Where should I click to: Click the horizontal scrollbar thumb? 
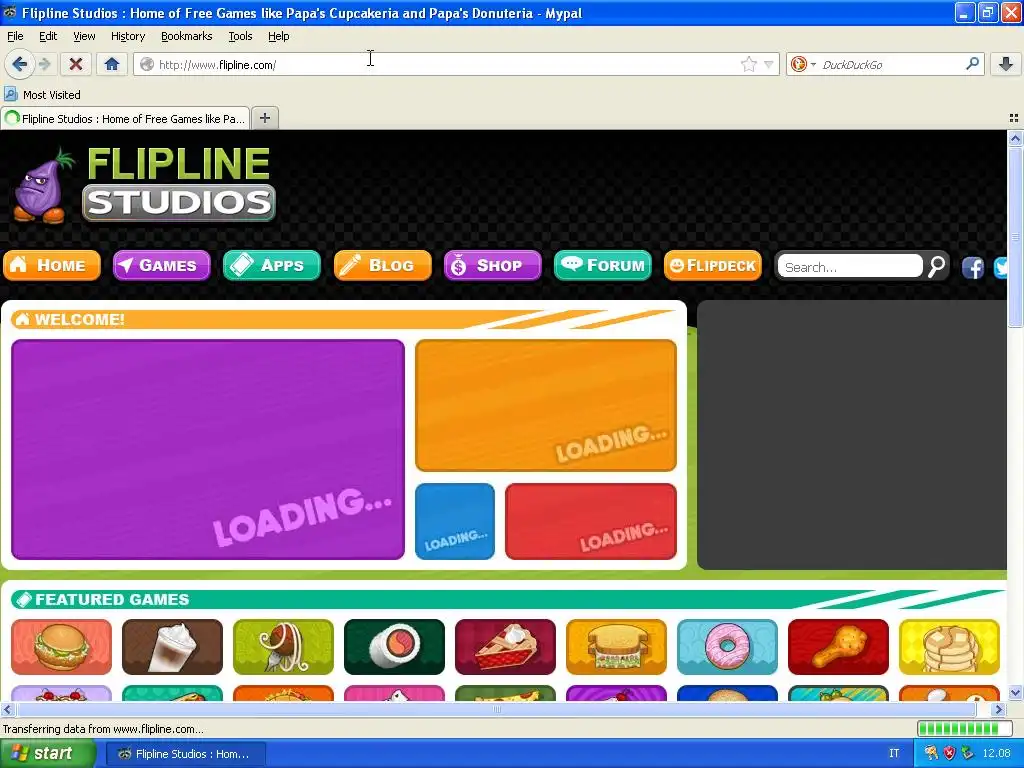[x=496, y=709]
